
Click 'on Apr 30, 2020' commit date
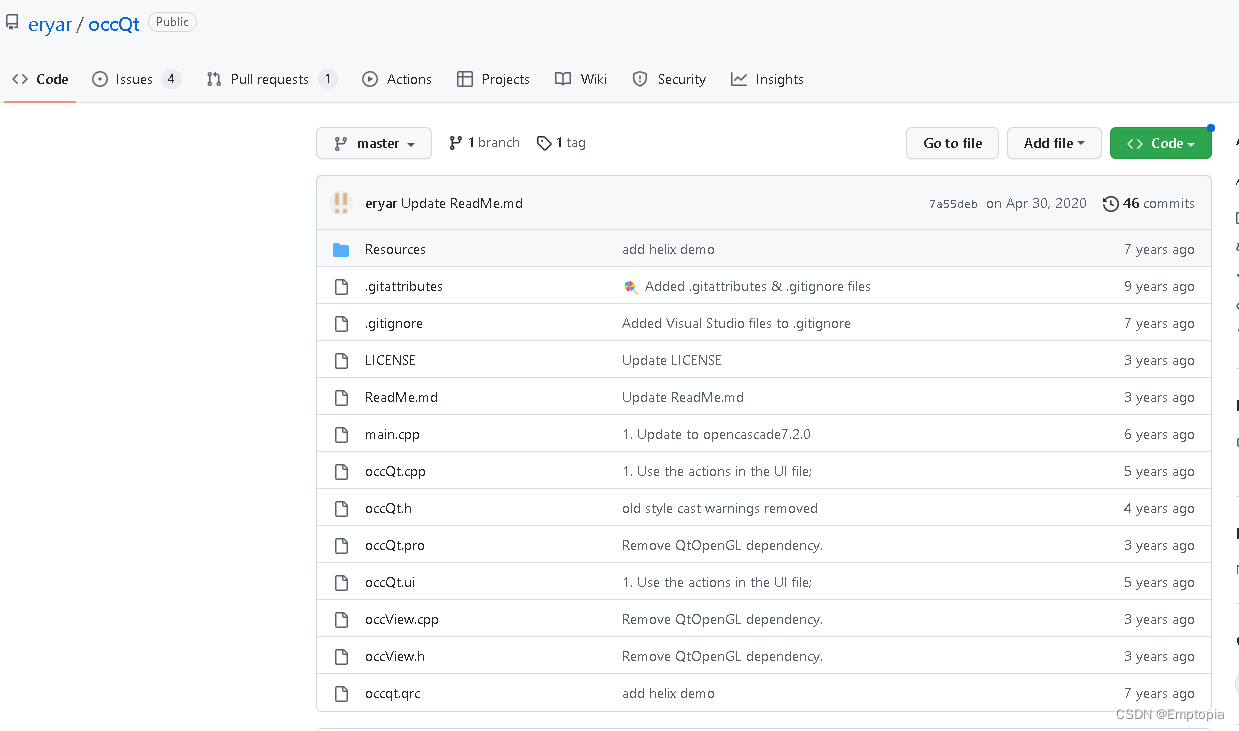1036,203
